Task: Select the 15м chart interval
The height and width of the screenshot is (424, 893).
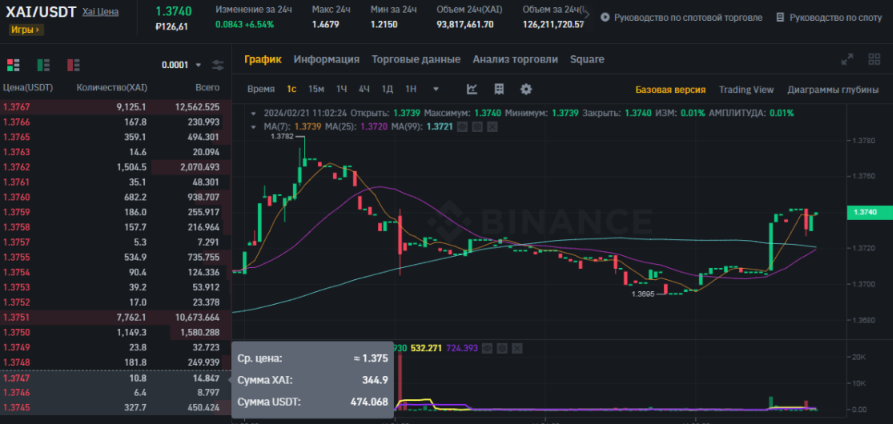Action: coord(316,89)
